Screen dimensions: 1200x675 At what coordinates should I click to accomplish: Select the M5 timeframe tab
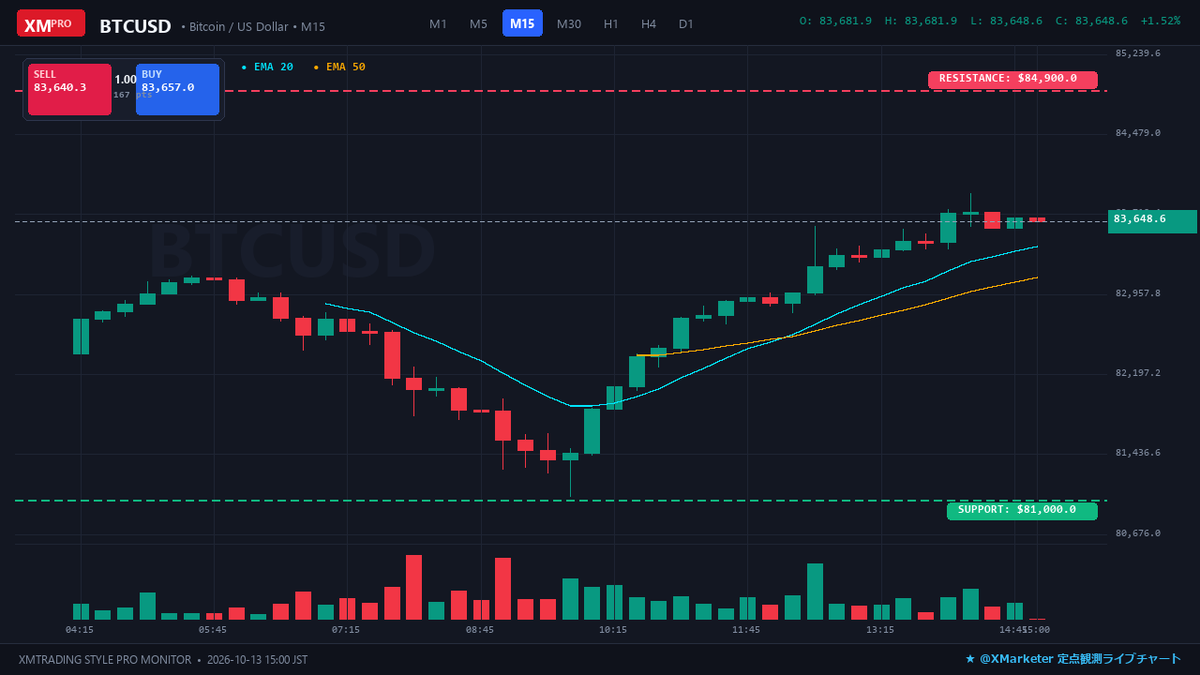[479, 24]
